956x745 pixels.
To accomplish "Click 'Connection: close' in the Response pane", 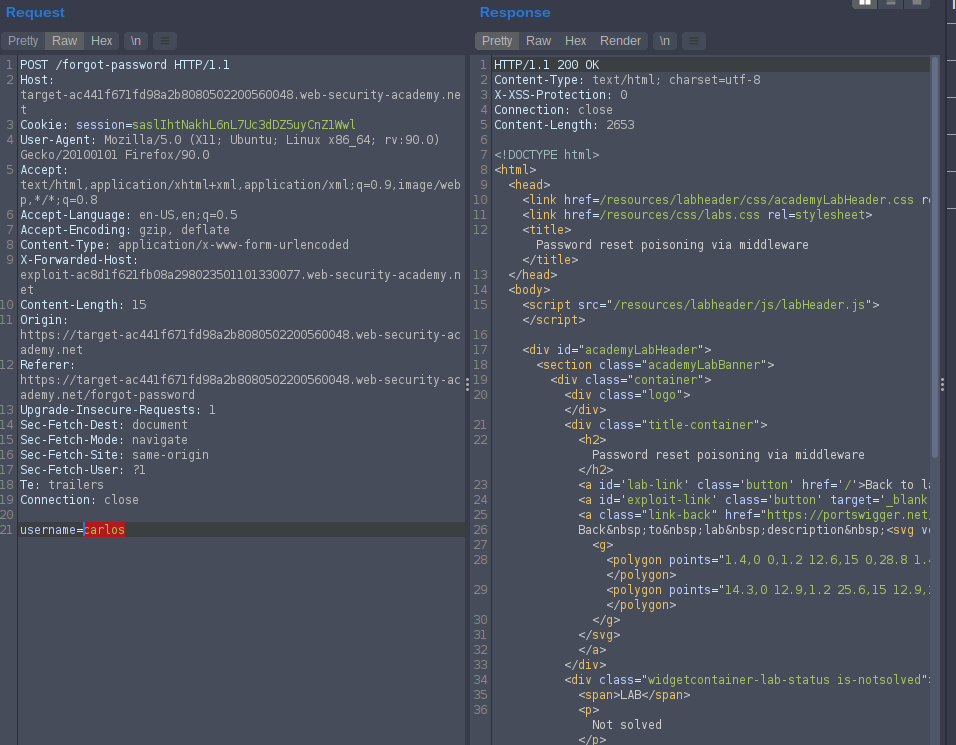I will (x=553, y=110).
